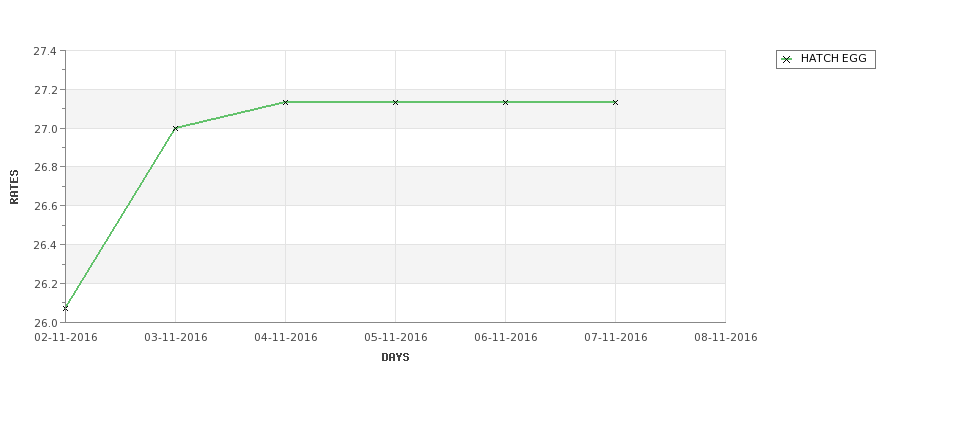The height and width of the screenshot is (429, 975).
Task: Click the 05-11-2016 x-axis label
Action: tap(395, 338)
